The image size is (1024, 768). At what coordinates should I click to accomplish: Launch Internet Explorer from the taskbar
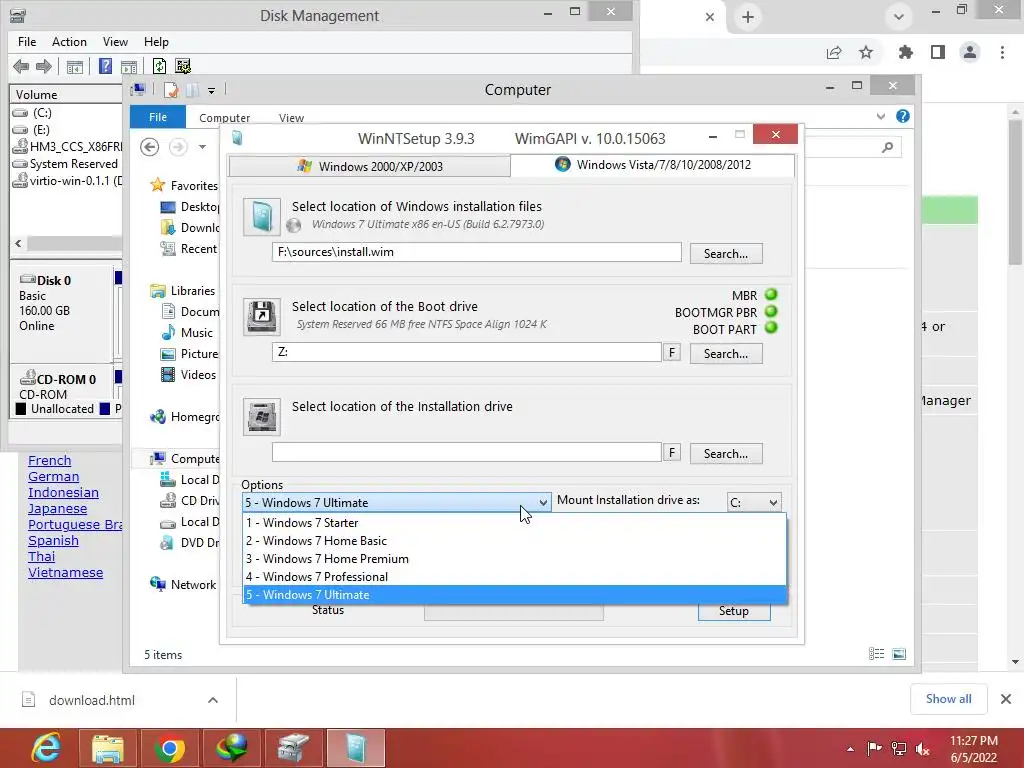click(x=46, y=748)
